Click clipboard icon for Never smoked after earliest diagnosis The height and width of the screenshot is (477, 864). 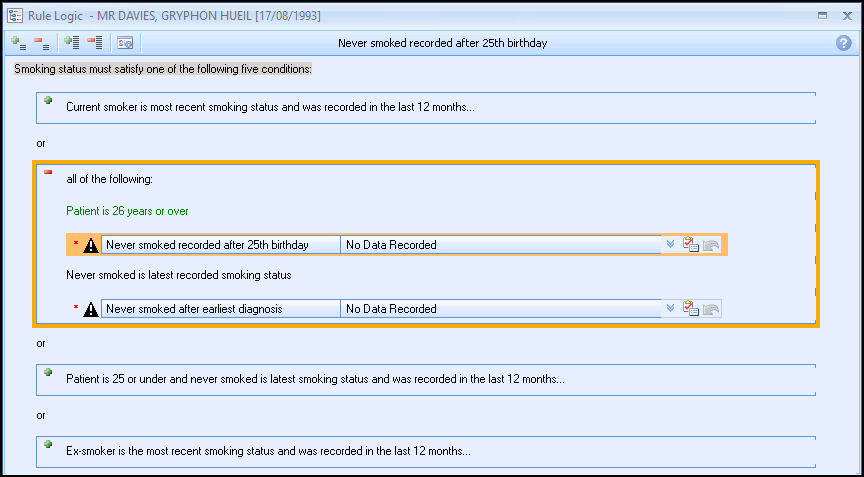click(x=690, y=309)
